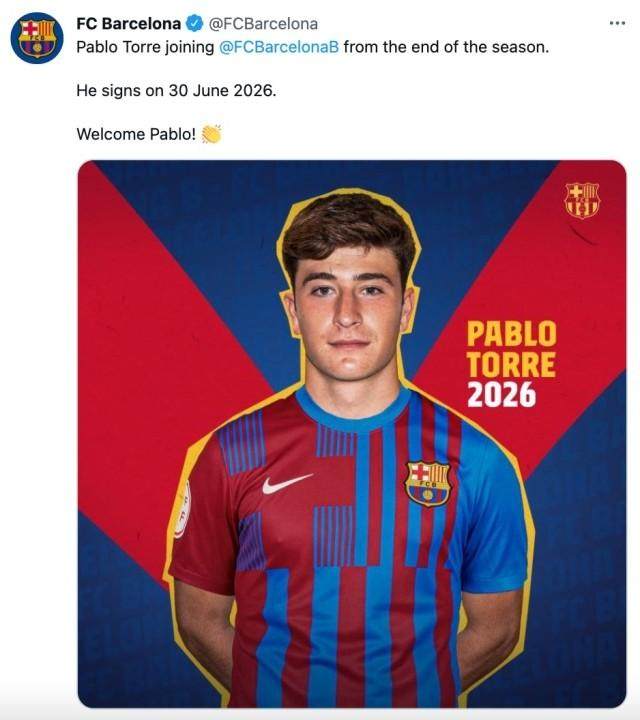This screenshot has width=640, height=720.
Task: Click the "Pablo Torre joining" tweet text
Action: [x=145, y=47]
